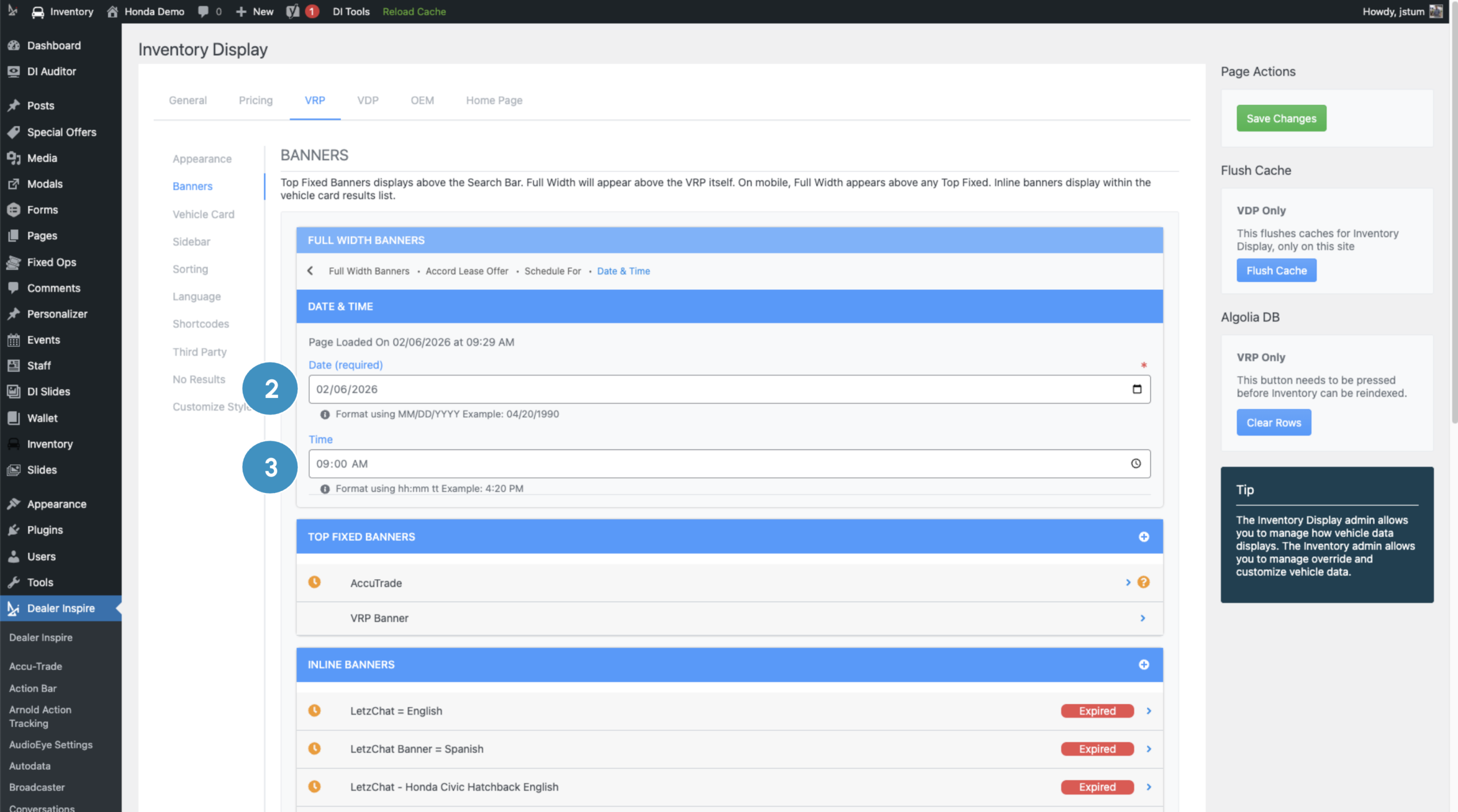This screenshot has width=1458, height=812.
Task: Open clock picker in Time field
Action: click(1136, 464)
